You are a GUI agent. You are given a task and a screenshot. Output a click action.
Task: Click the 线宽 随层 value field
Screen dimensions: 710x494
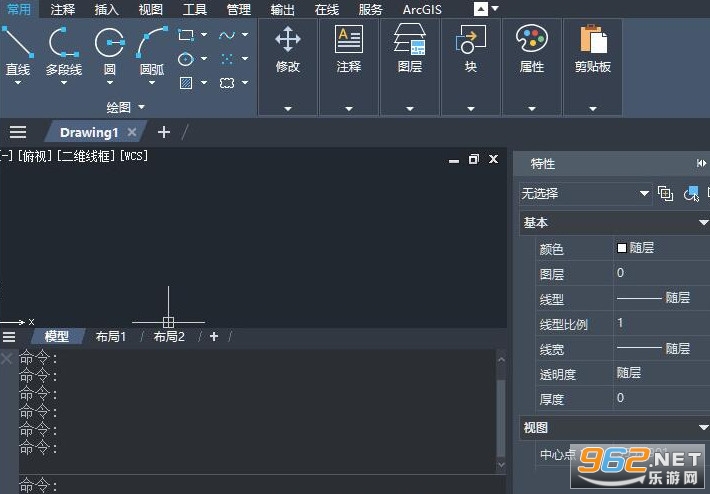pyautogui.click(x=662, y=348)
